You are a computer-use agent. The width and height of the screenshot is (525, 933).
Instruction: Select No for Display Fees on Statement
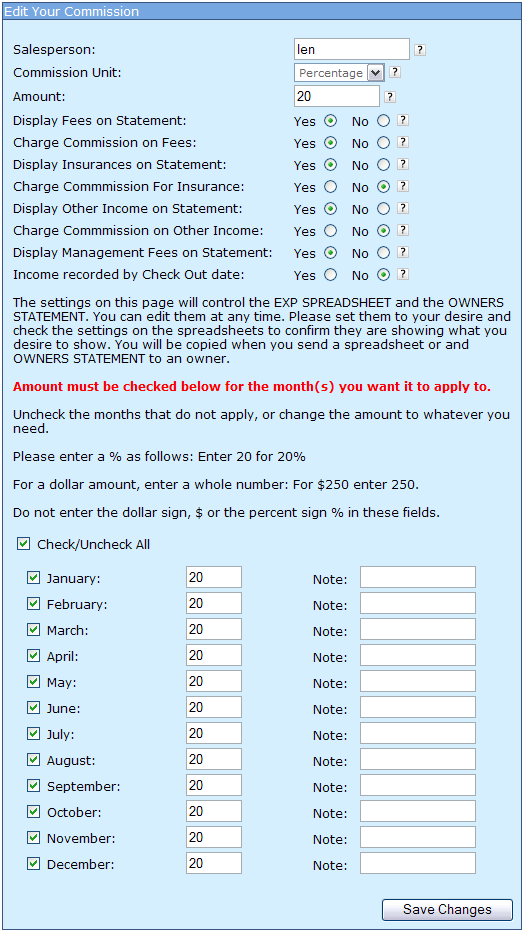point(384,121)
